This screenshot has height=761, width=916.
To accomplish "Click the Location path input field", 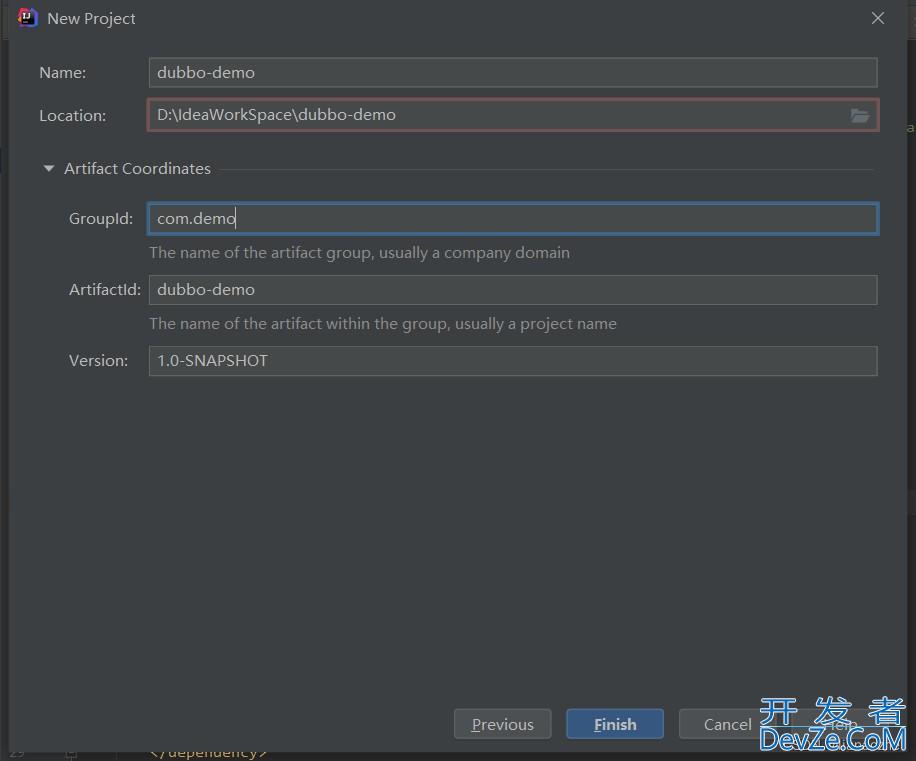I will click(513, 115).
